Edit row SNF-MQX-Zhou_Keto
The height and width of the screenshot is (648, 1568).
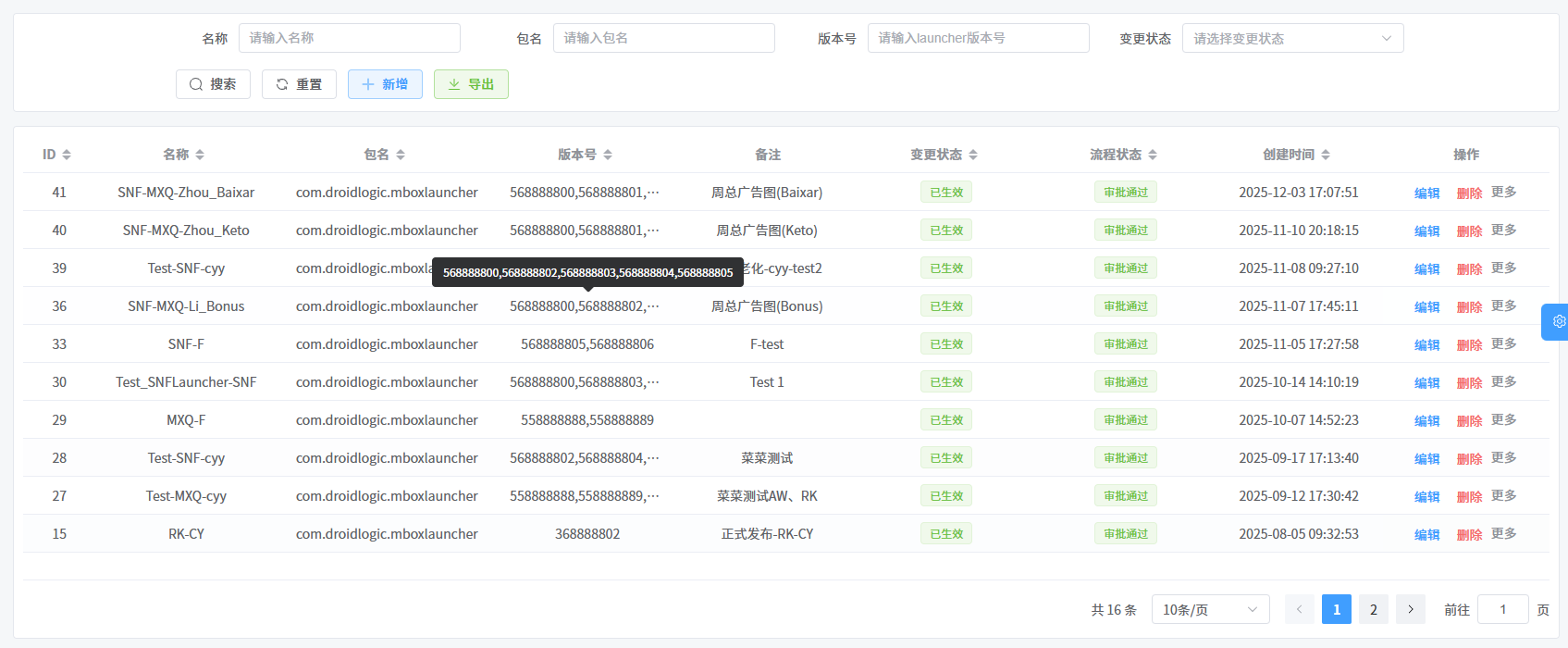coord(1427,231)
